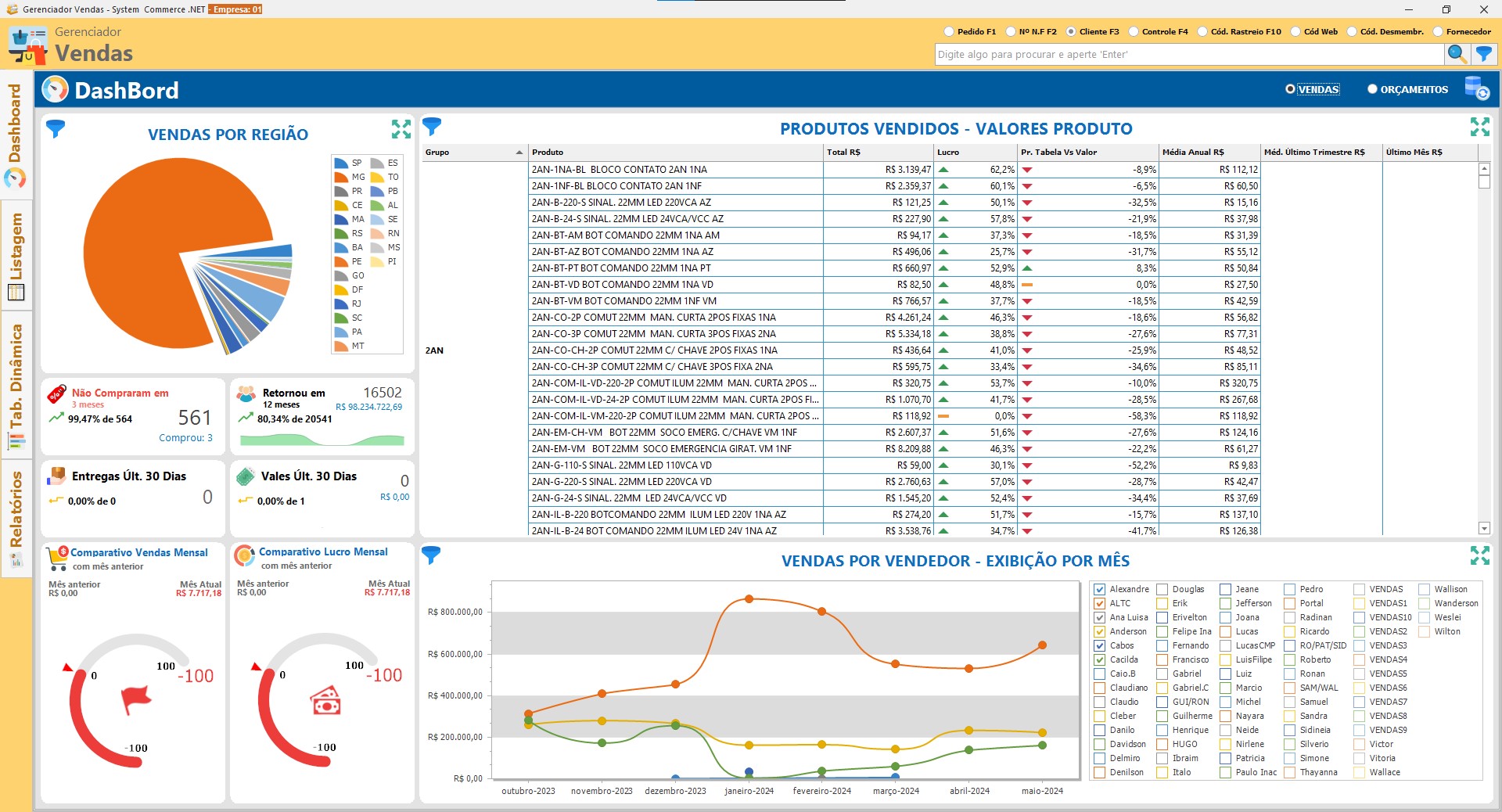Select the Pedido F1 search mode
1502x812 pixels.
[949, 32]
